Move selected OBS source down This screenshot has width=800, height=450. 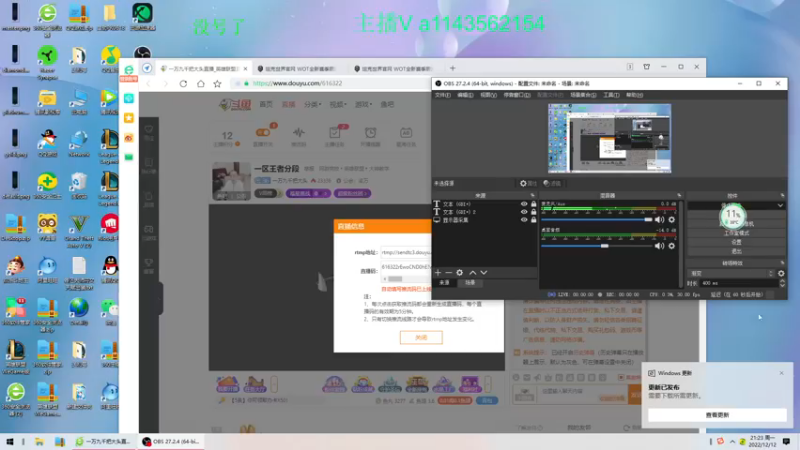(484, 272)
